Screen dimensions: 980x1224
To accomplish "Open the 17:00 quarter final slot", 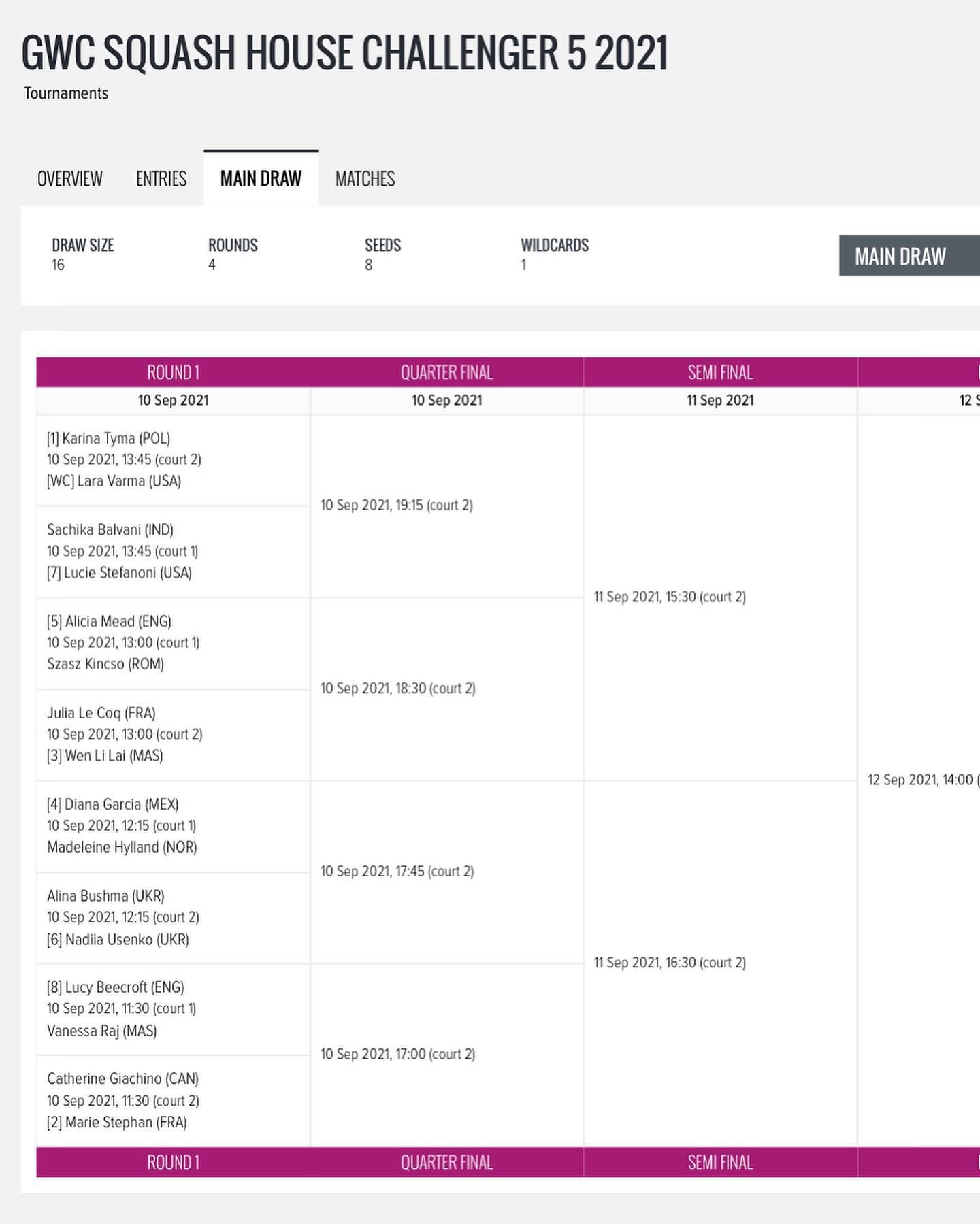I will tap(398, 1055).
